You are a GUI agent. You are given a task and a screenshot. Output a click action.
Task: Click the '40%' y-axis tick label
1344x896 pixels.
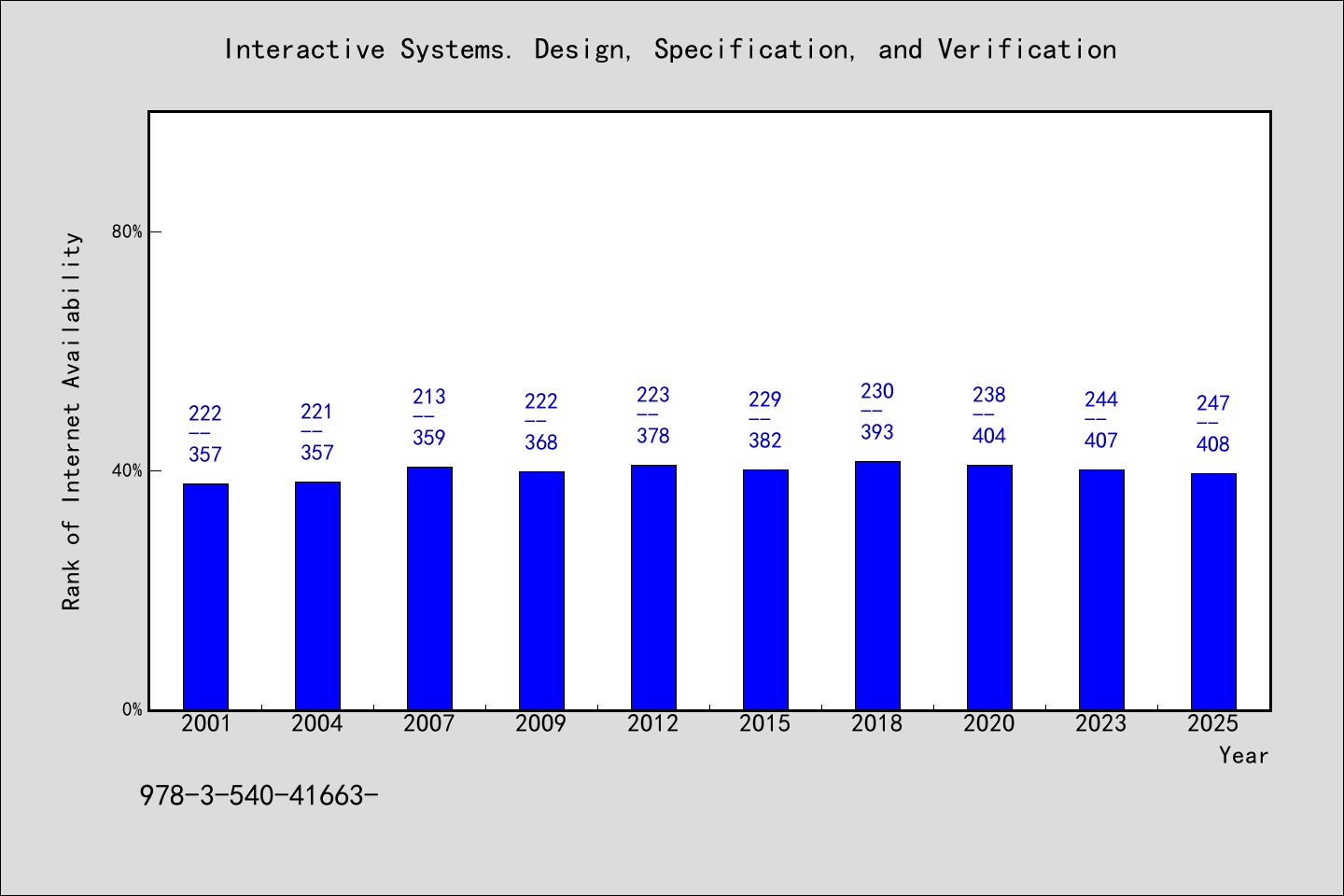127,470
